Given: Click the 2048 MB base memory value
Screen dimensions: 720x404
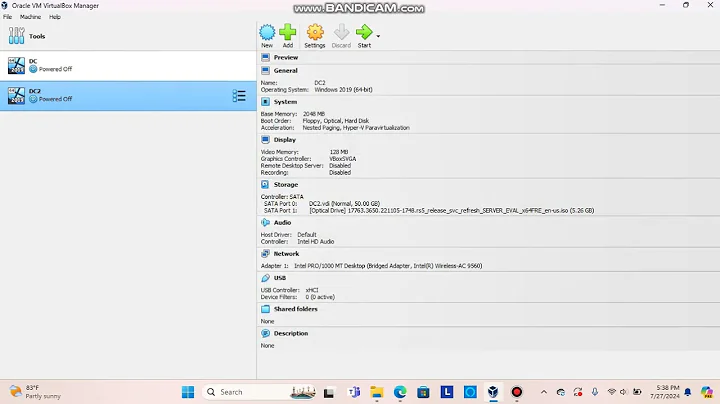Looking at the screenshot, I should pos(314,114).
